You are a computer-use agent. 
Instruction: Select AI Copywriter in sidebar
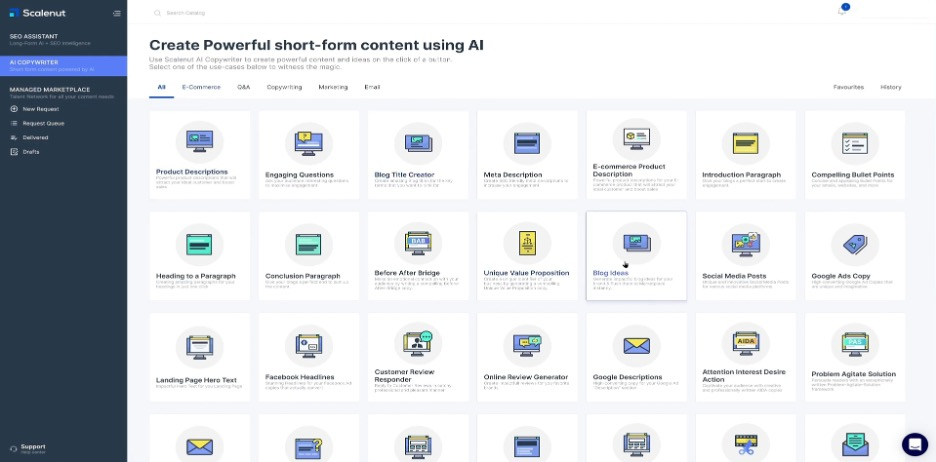[x=63, y=66]
